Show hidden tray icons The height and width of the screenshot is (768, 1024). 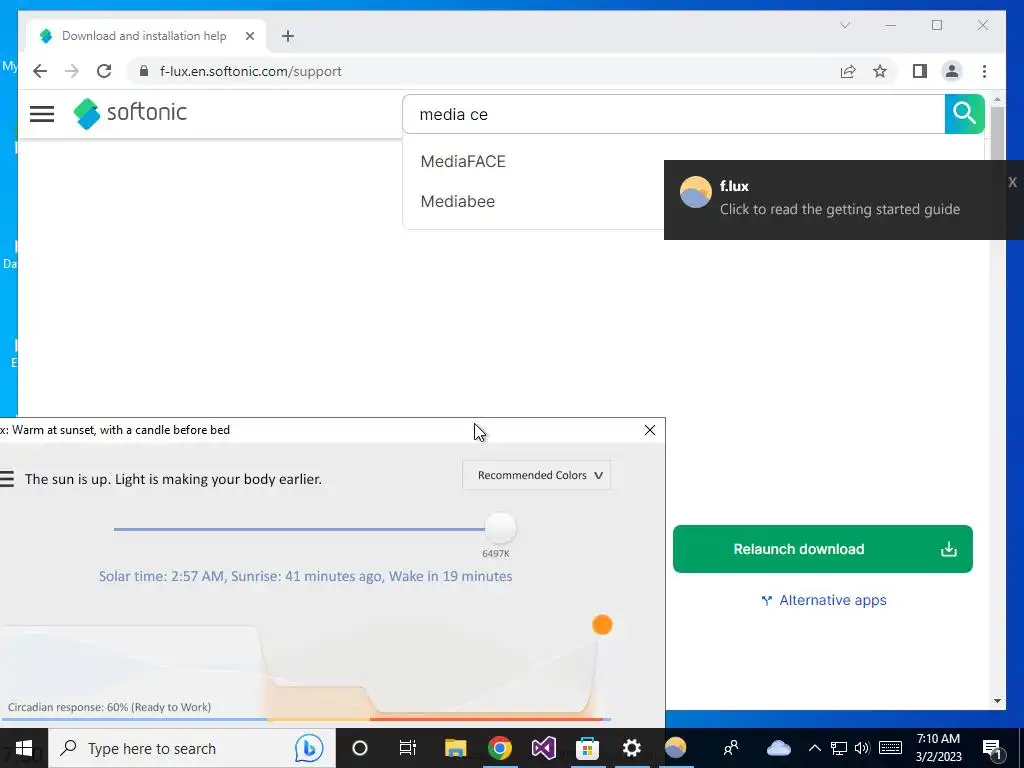[x=814, y=748]
